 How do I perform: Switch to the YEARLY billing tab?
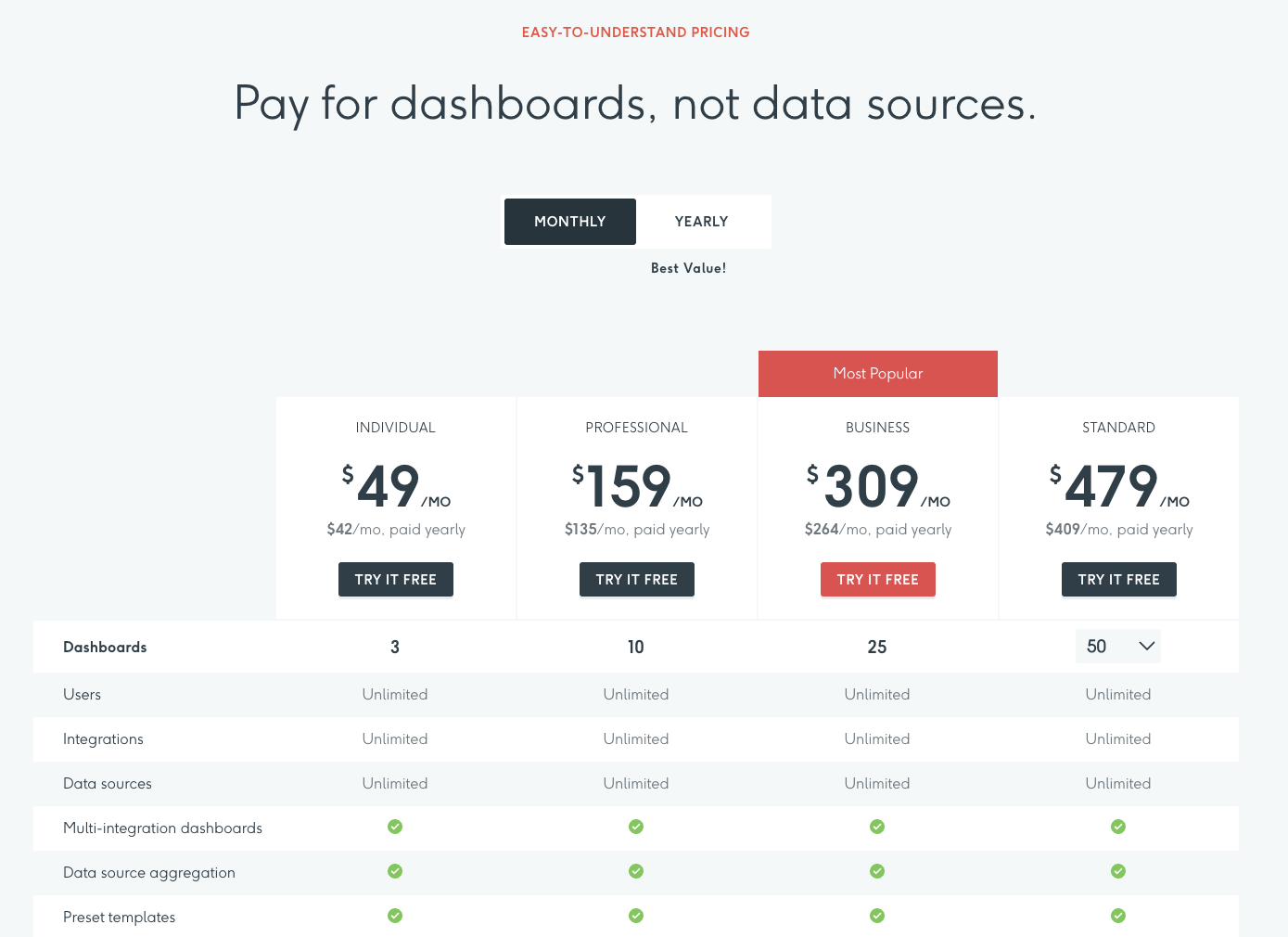tap(702, 222)
